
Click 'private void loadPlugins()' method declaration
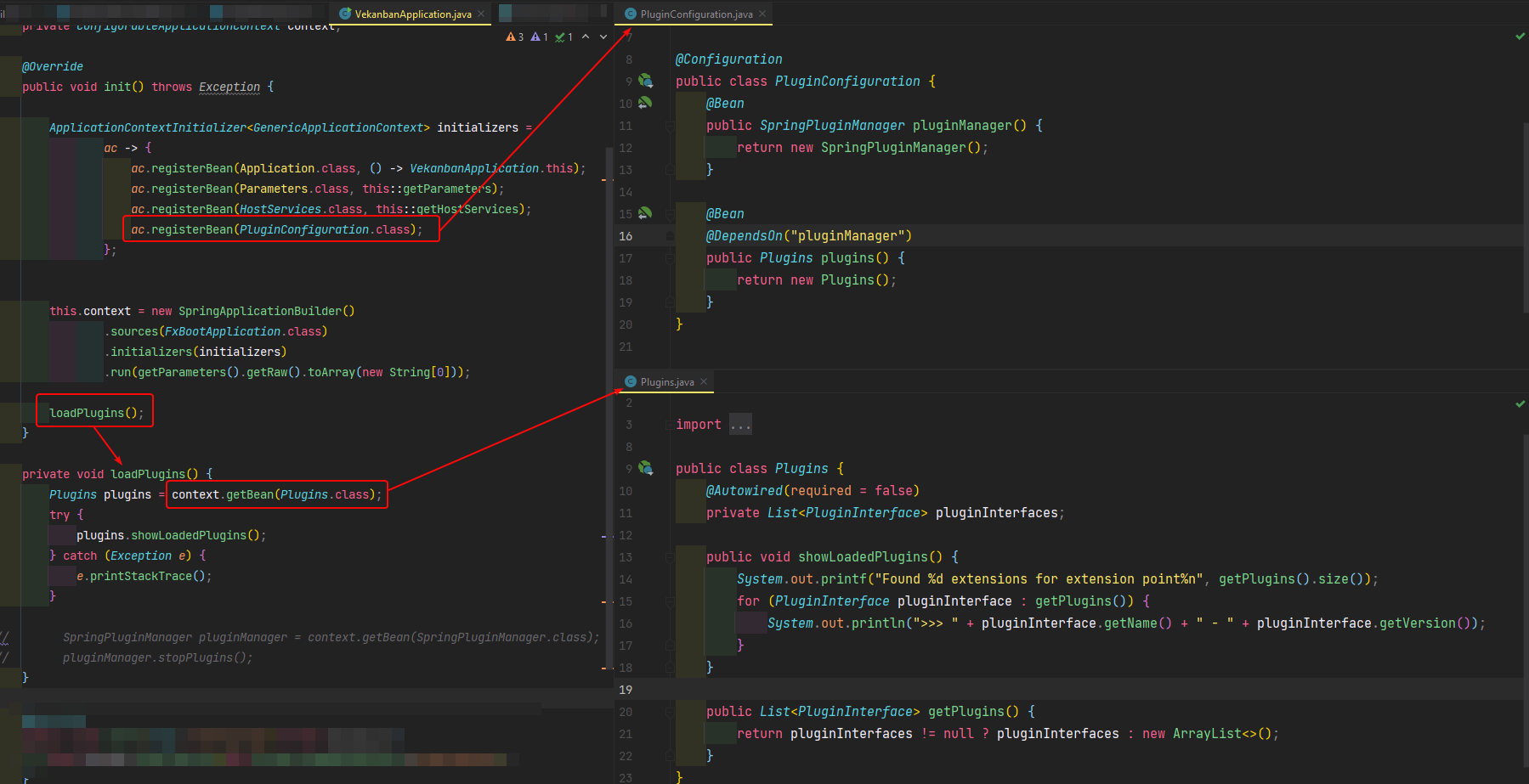110,474
